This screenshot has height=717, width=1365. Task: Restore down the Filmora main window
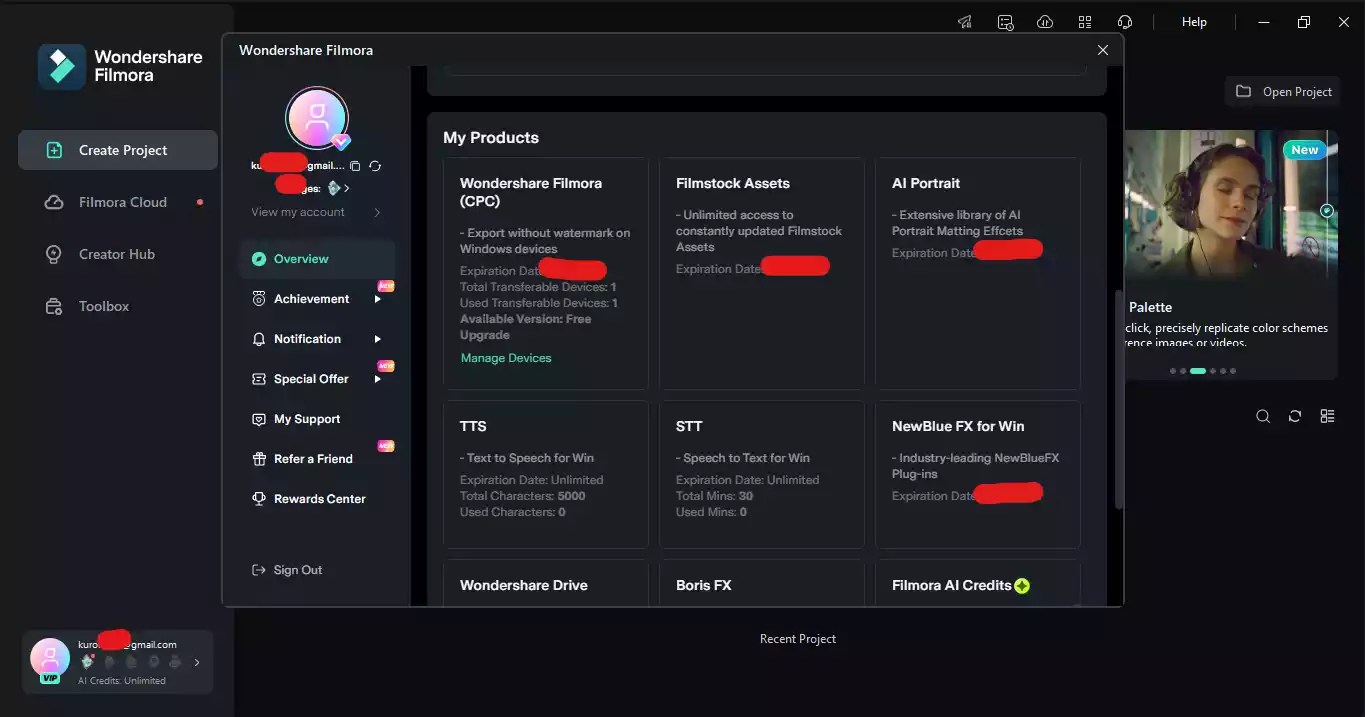[x=1303, y=22]
